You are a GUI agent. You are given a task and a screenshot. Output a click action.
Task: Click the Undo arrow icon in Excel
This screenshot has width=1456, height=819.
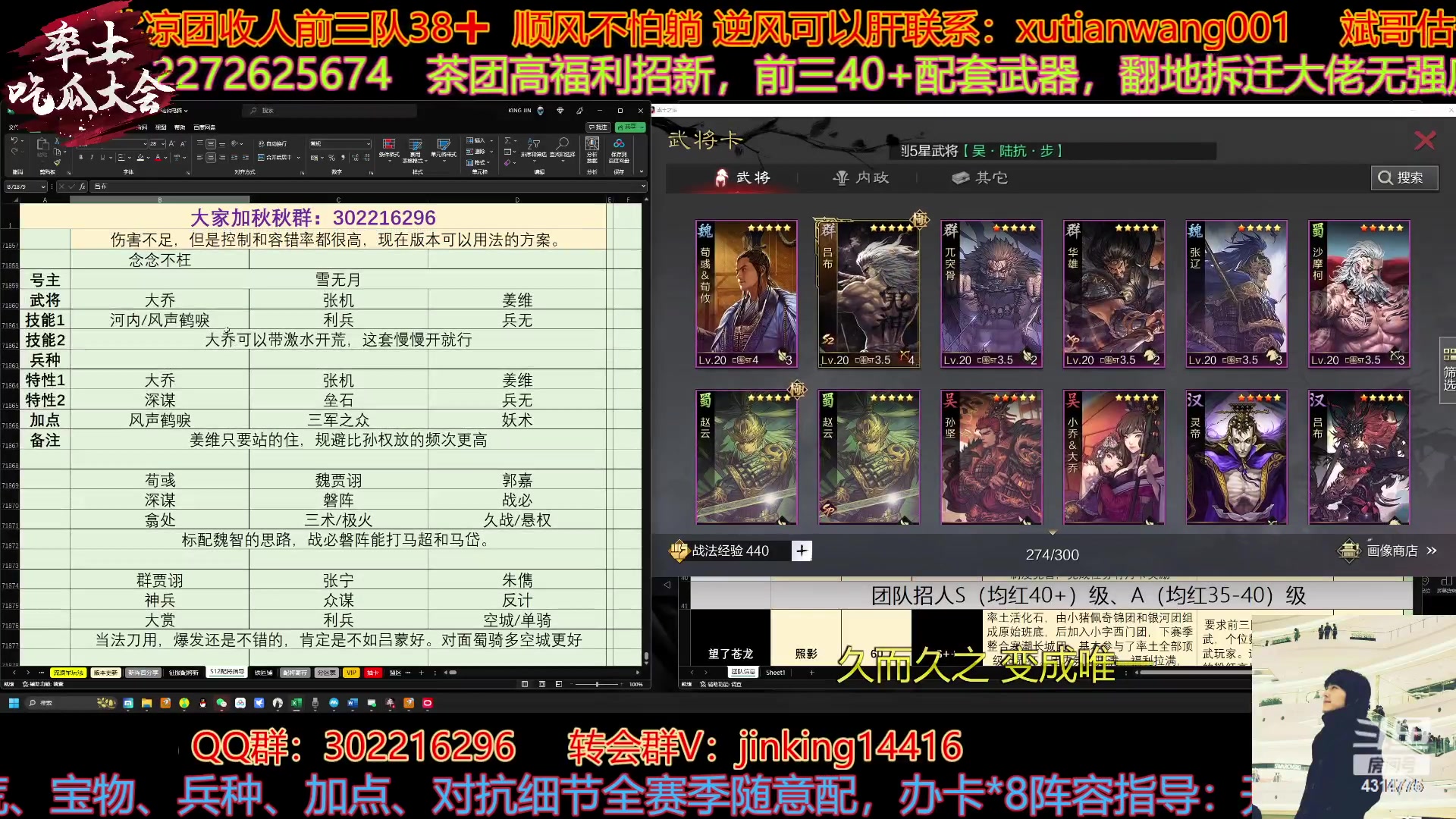point(14,141)
